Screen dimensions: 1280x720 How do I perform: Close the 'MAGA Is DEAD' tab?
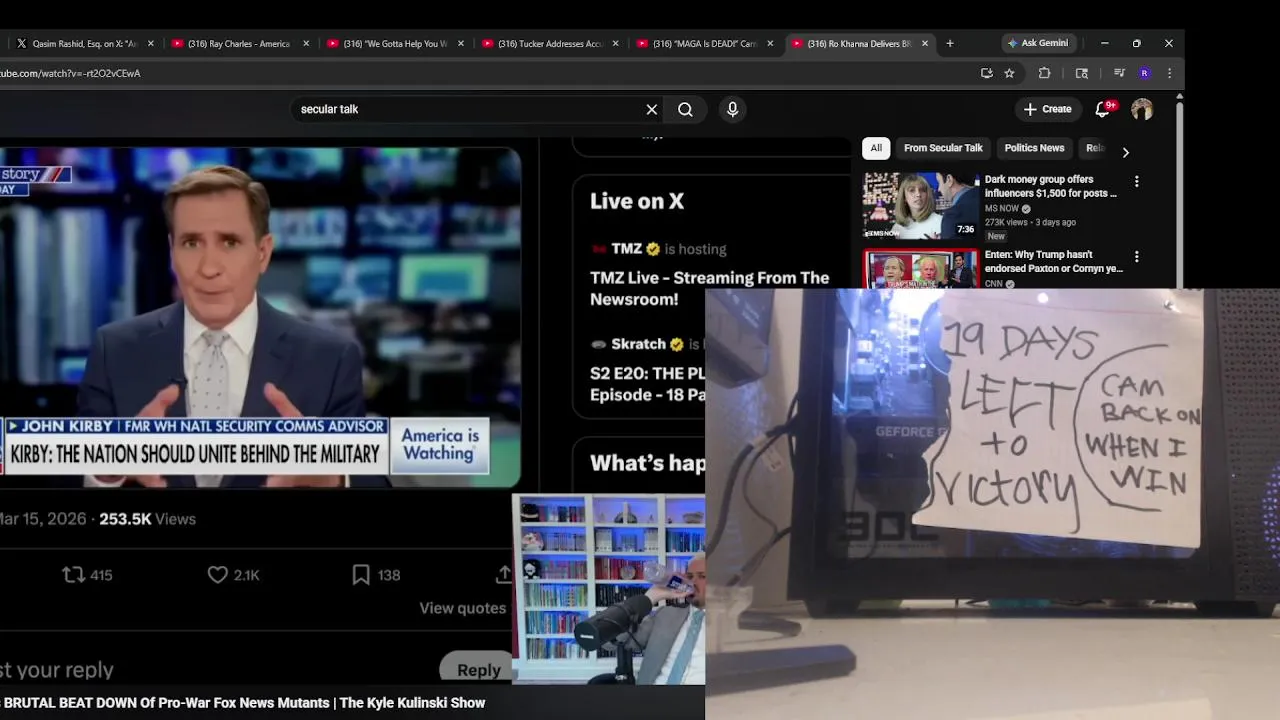click(x=770, y=43)
